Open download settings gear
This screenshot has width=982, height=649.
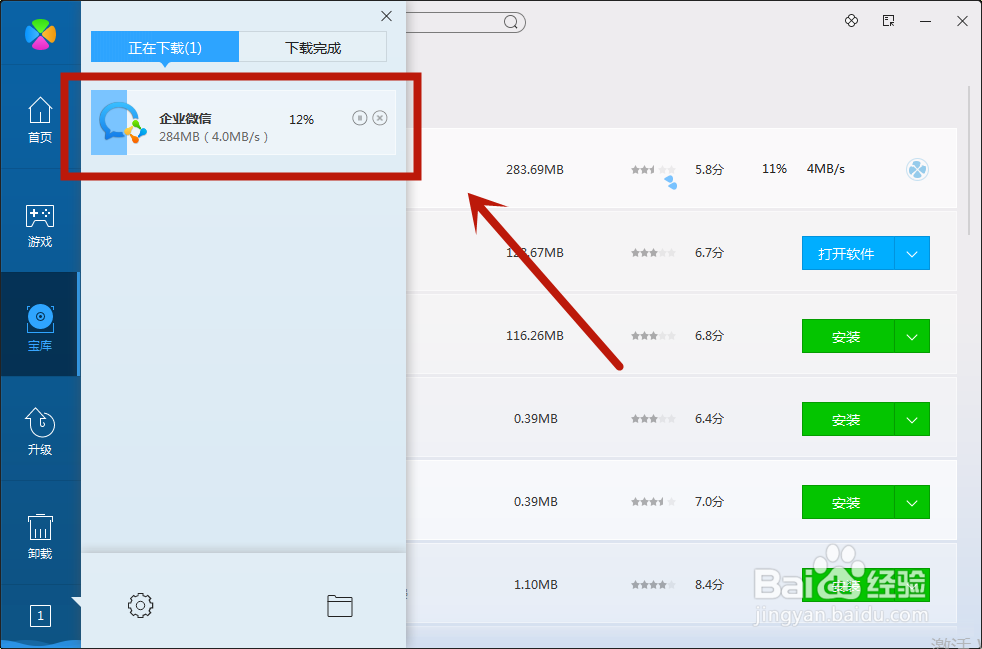[x=140, y=605]
